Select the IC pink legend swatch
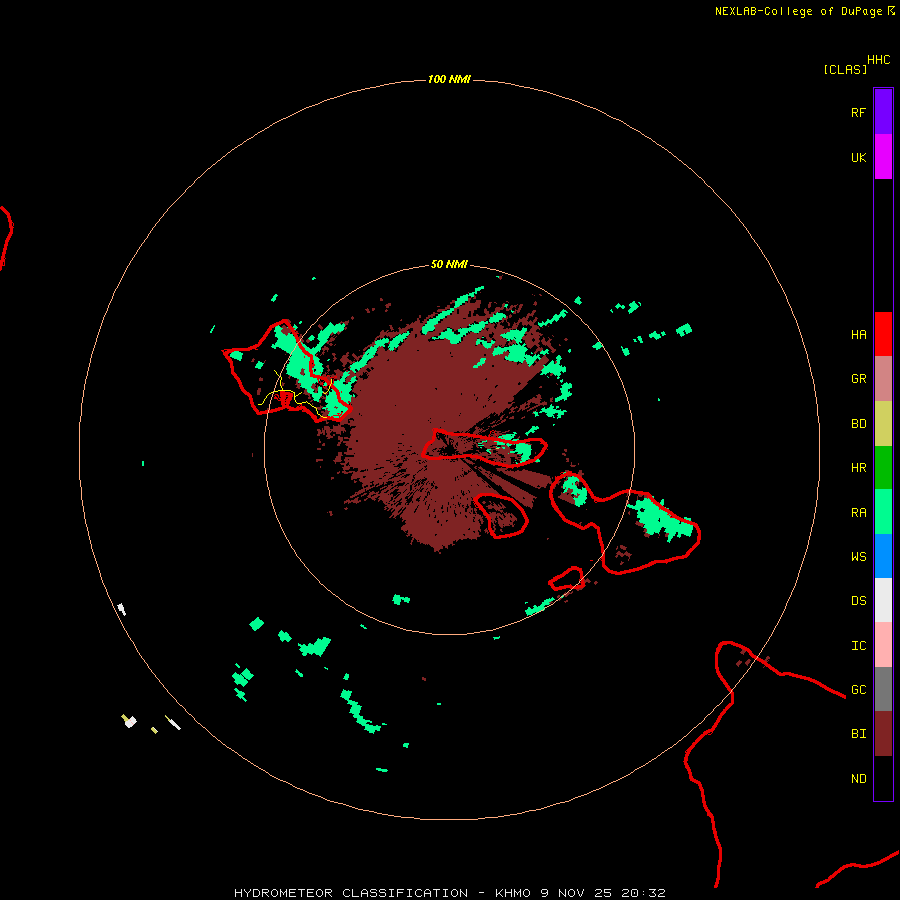The image size is (900, 900). (883, 645)
